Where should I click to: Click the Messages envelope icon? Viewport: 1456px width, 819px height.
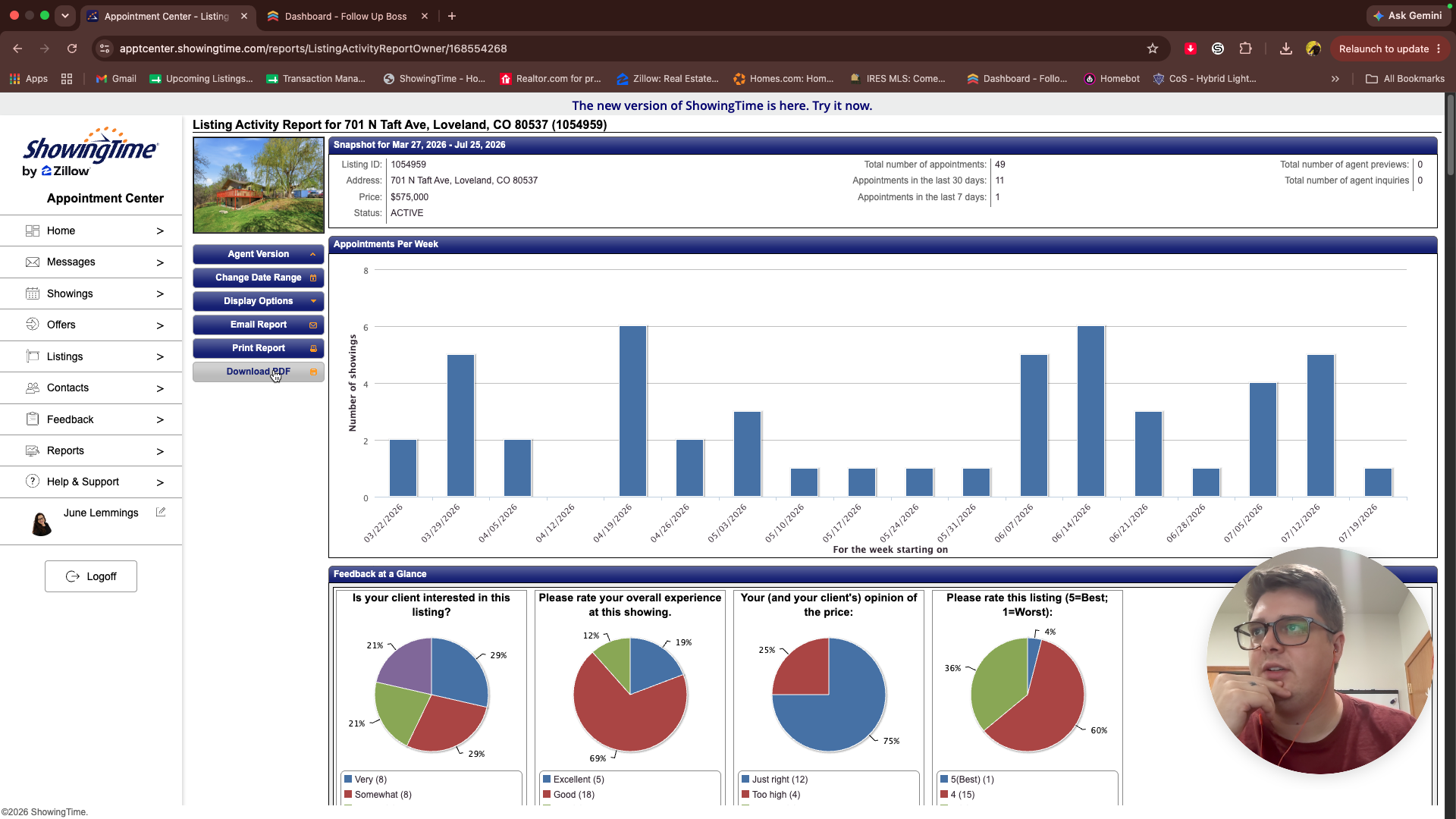tap(33, 262)
